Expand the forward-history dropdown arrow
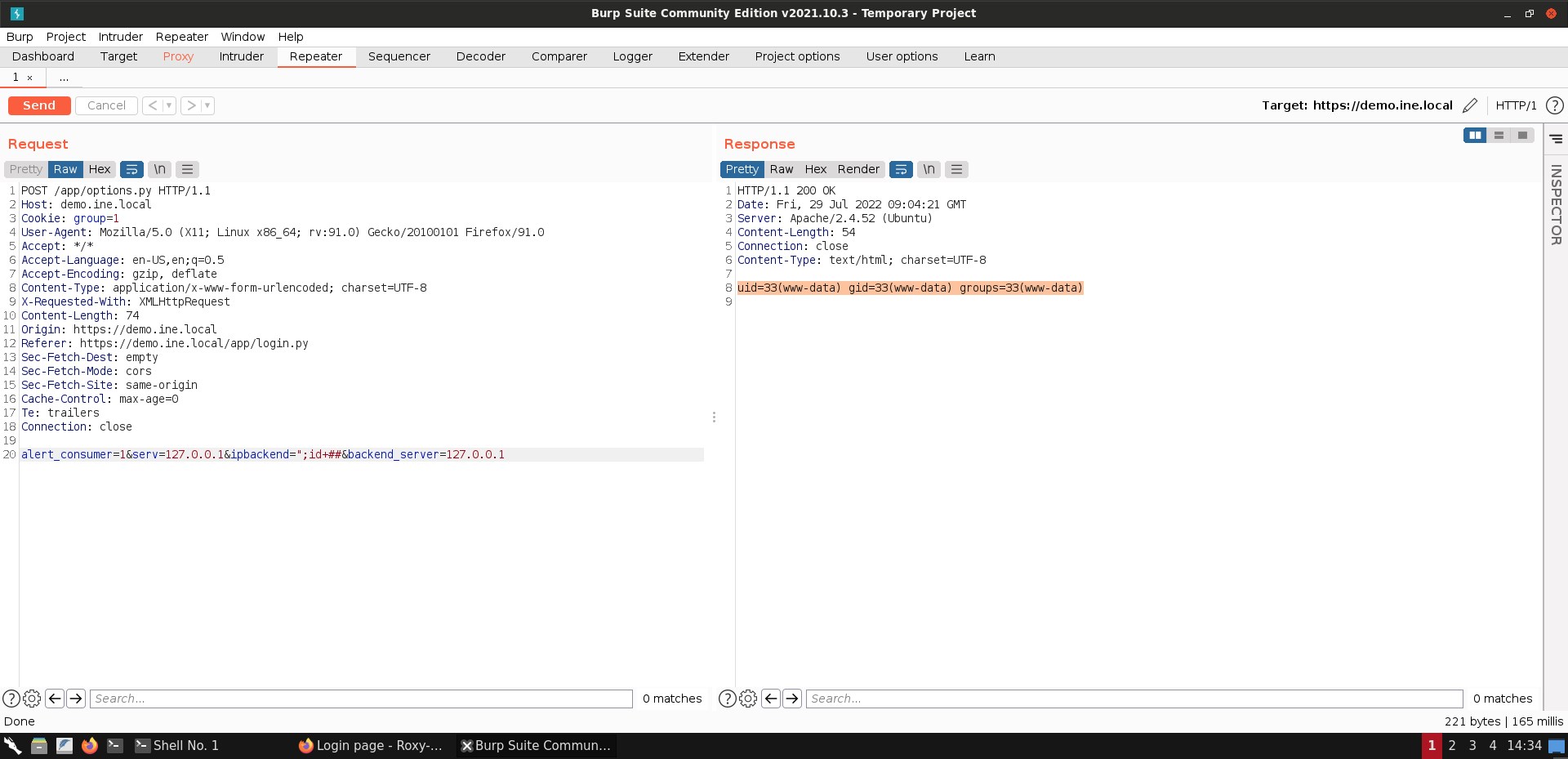The width and height of the screenshot is (1568, 759). click(207, 105)
